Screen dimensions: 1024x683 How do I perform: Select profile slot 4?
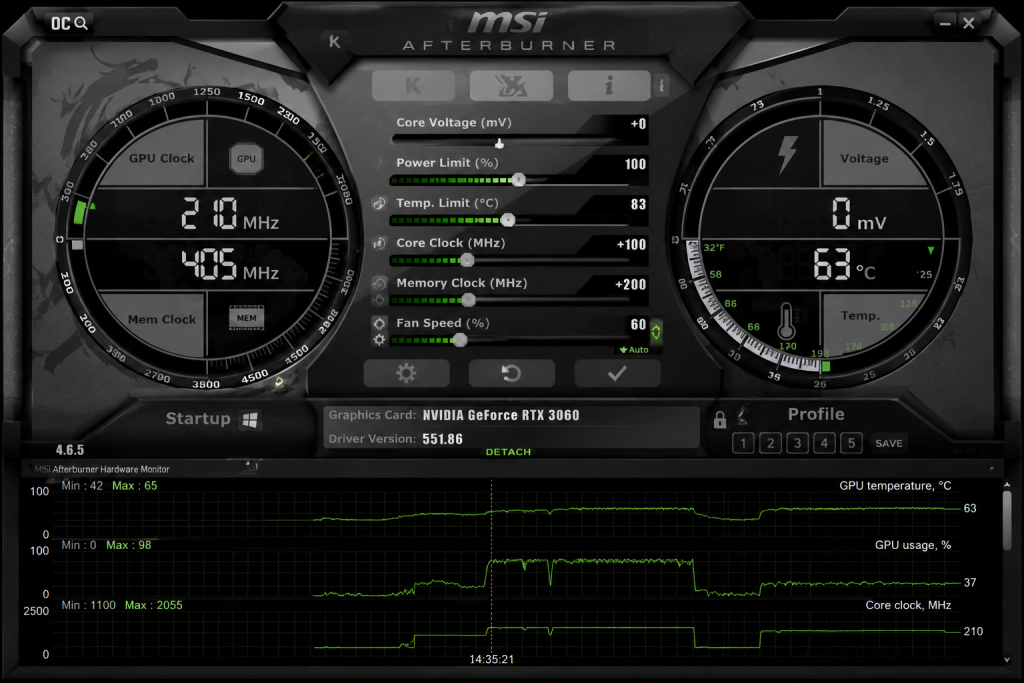click(x=824, y=443)
